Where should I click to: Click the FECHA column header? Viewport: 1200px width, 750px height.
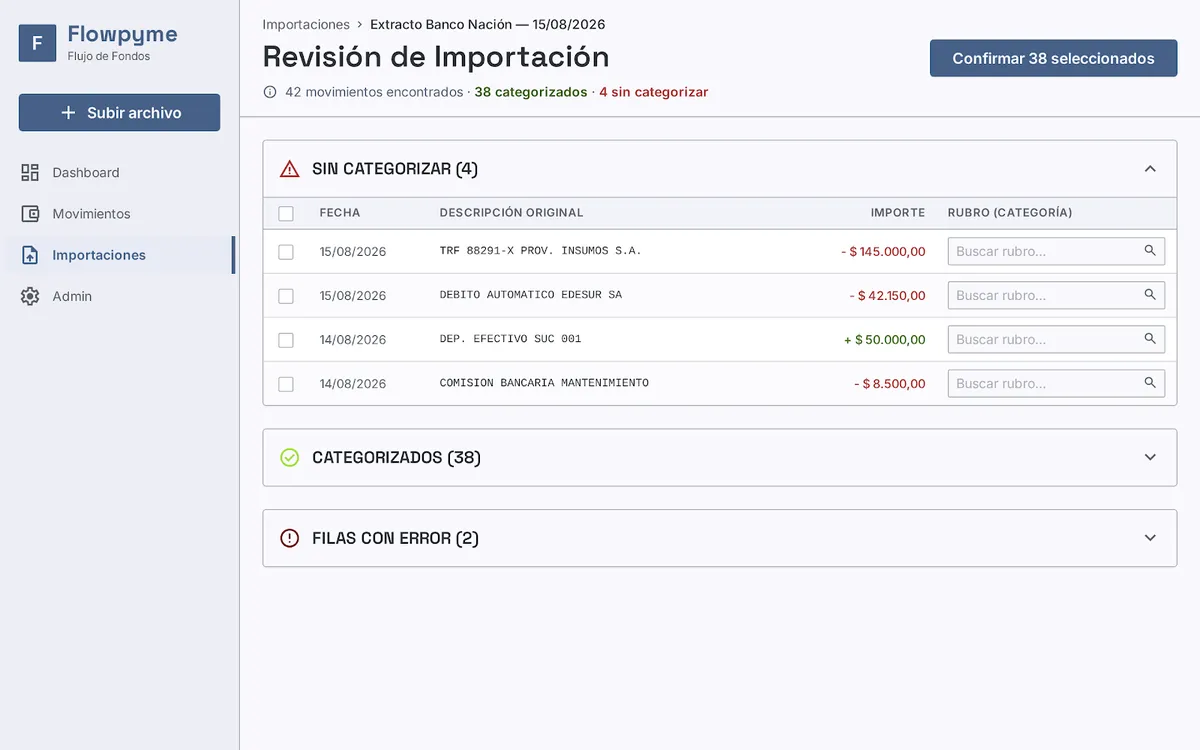(340, 213)
